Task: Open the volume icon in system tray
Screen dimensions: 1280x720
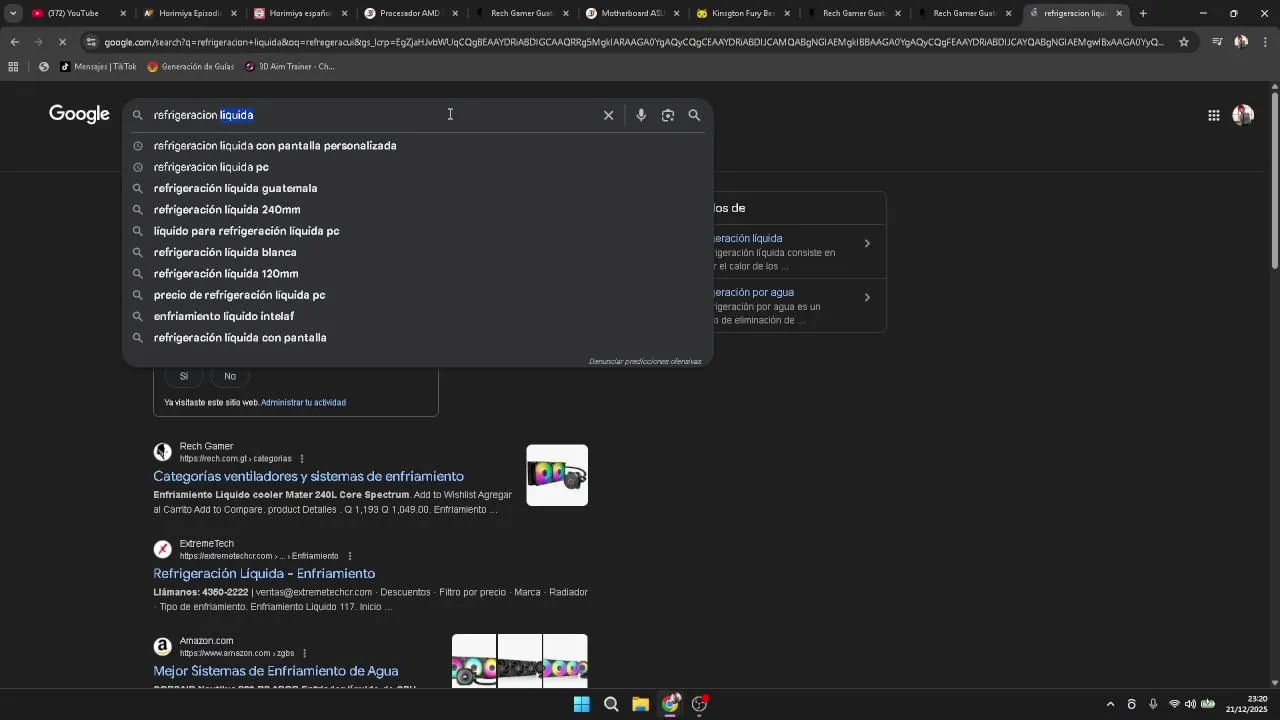Action: pyautogui.click(x=1190, y=704)
